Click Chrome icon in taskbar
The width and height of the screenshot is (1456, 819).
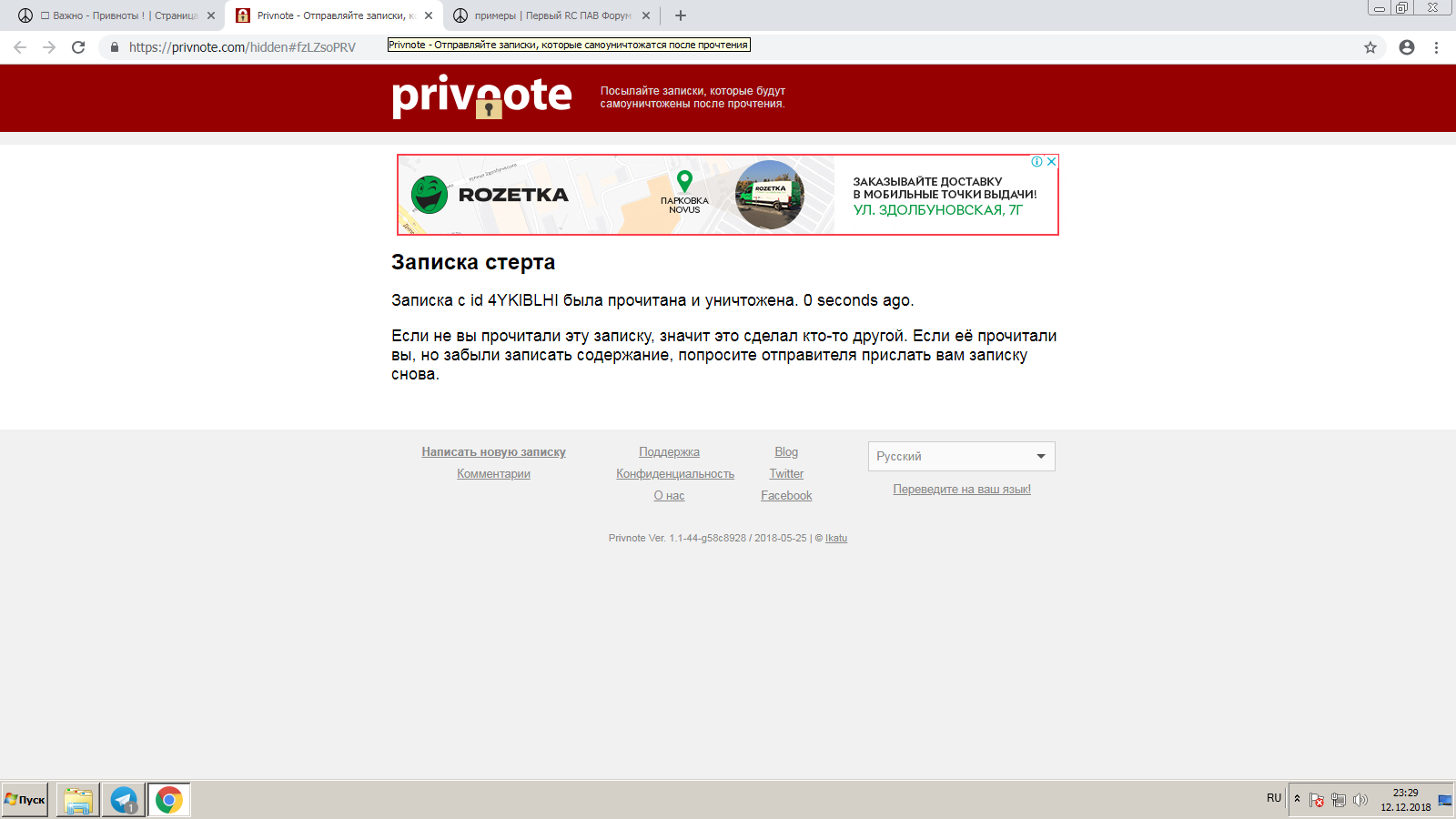click(169, 800)
